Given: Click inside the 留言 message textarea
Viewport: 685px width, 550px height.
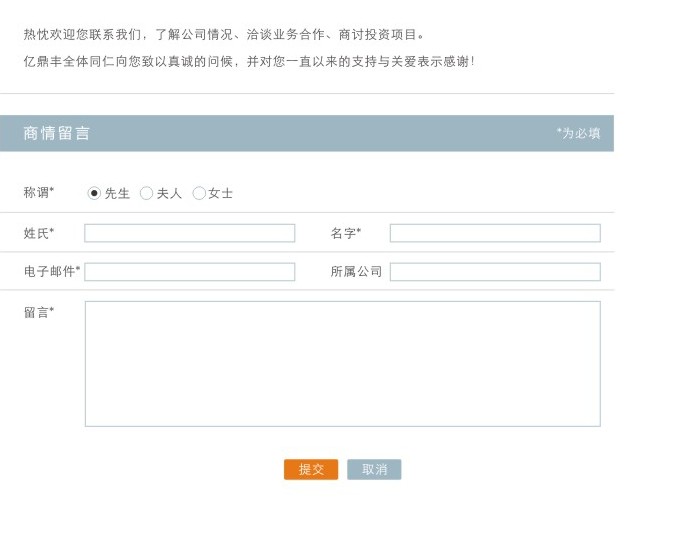Looking at the screenshot, I should point(342,363).
